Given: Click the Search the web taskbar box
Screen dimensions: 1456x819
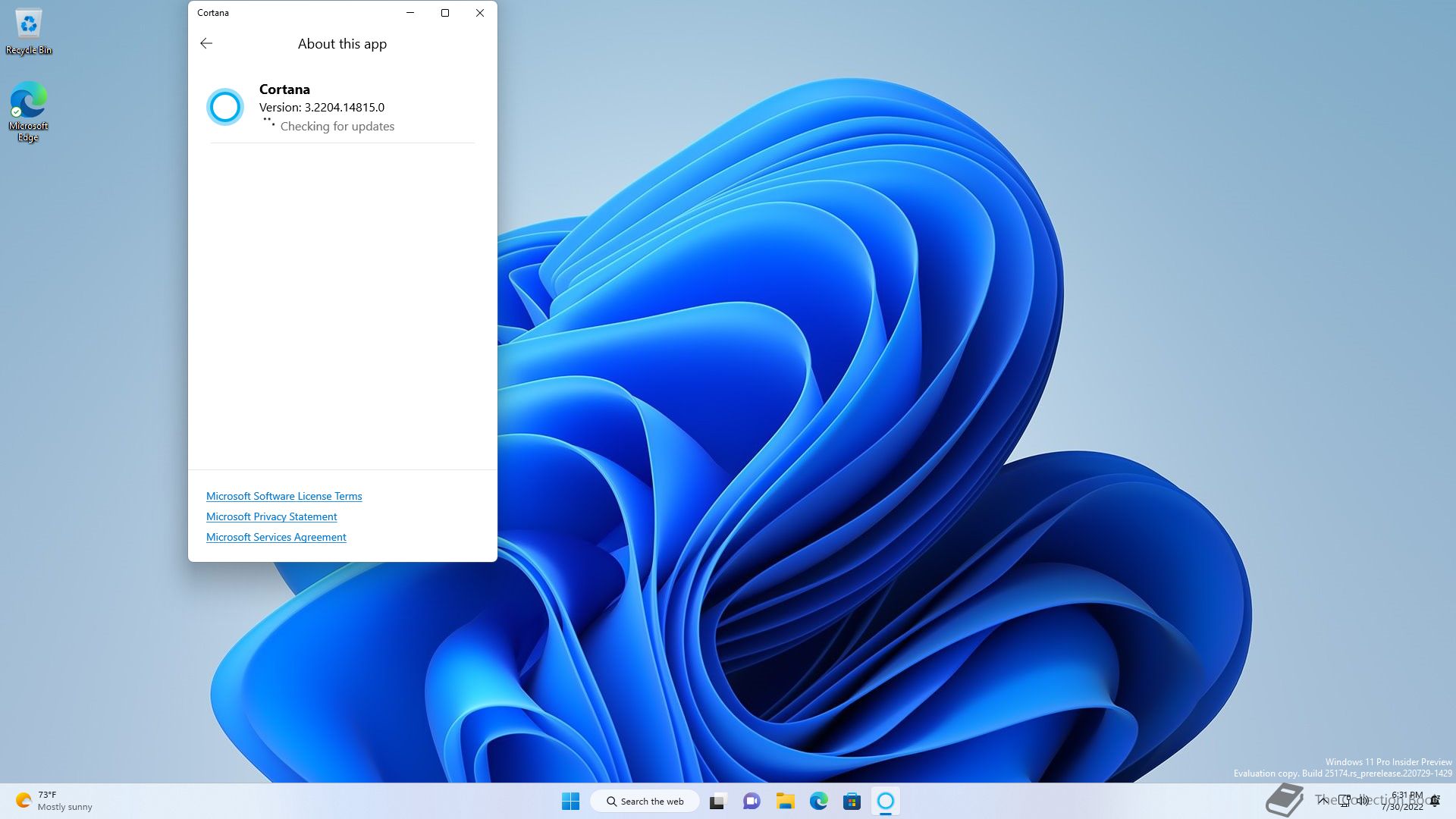Looking at the screenshot, I should pos(645,801).
